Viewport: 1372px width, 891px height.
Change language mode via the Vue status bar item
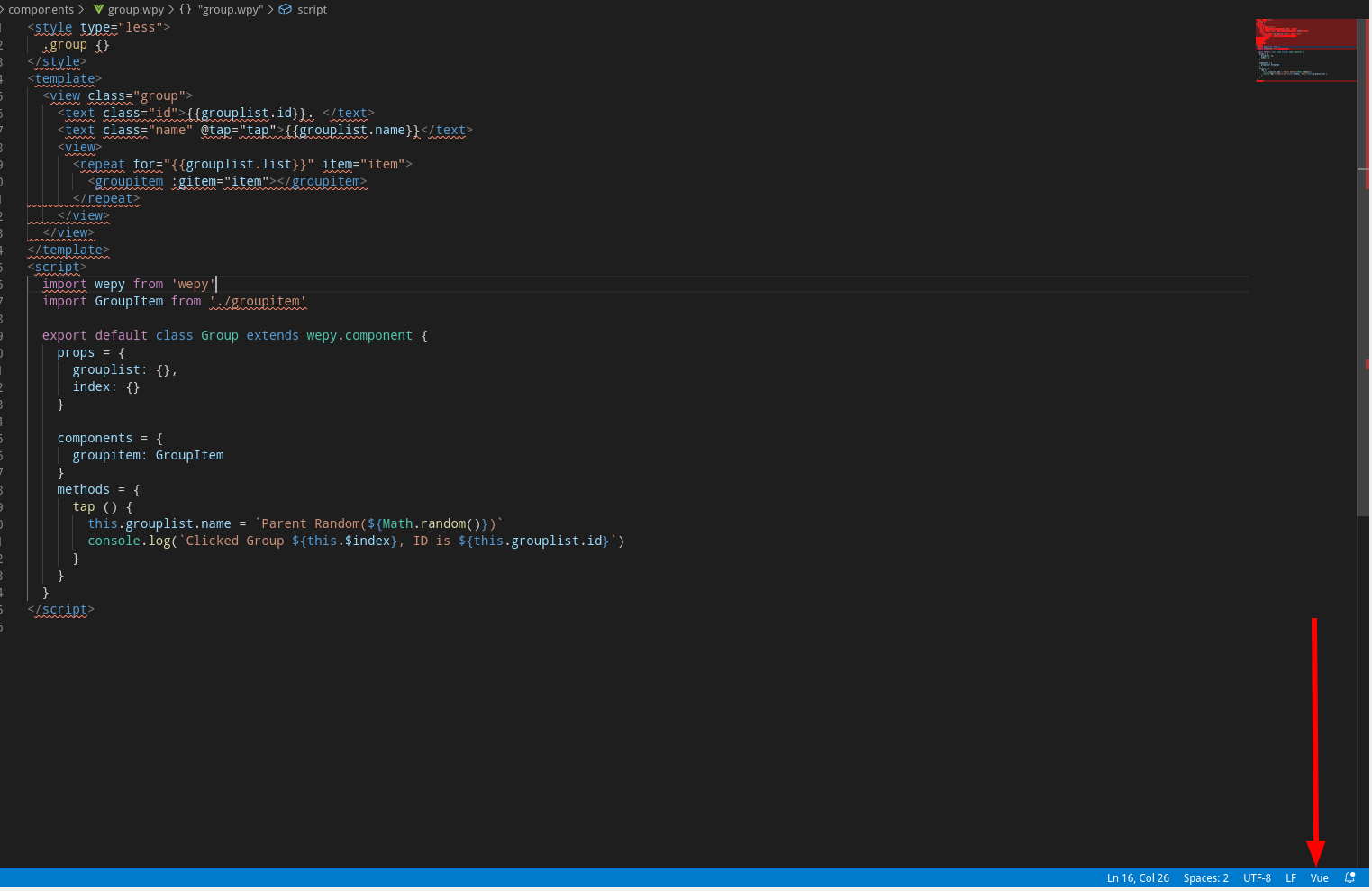1319,877
